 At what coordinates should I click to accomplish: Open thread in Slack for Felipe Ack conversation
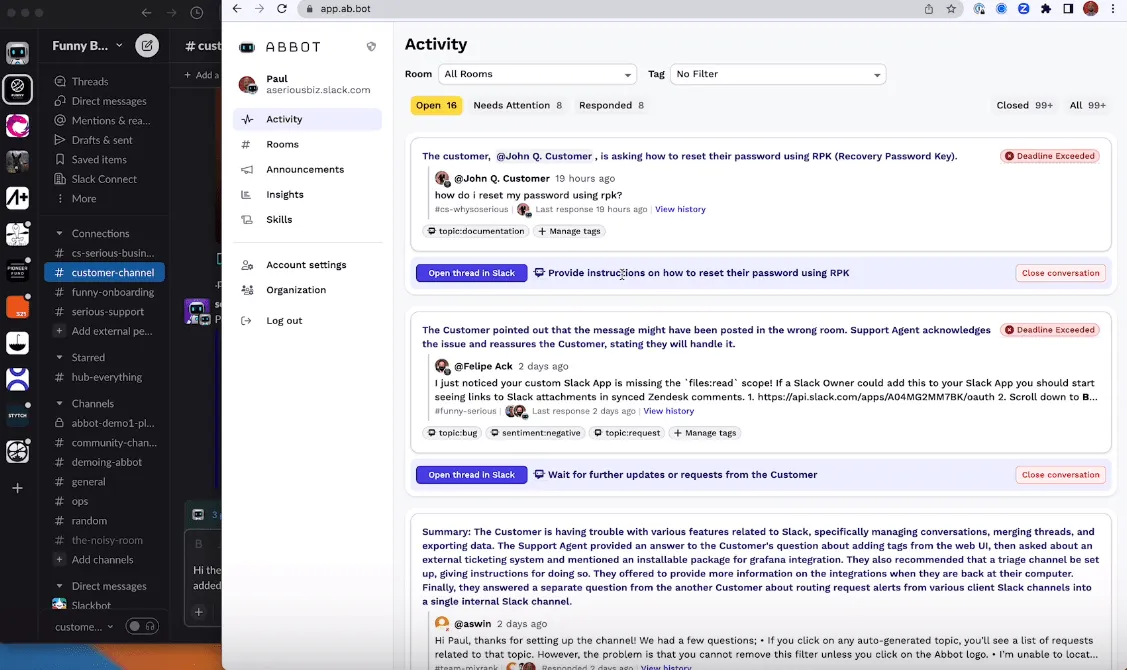(472, 475)
